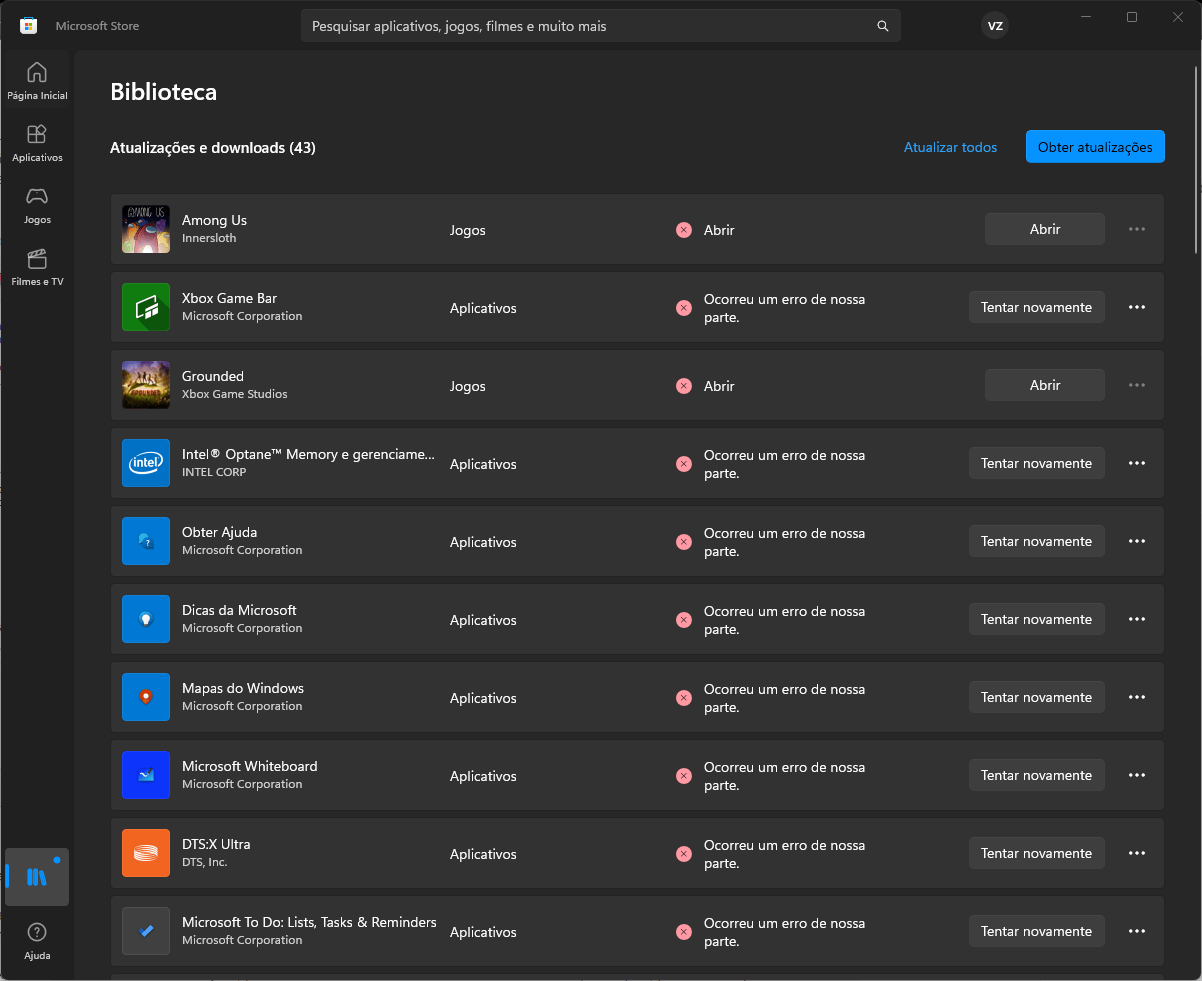The image size is (1202, 981).
Task: Open the Página Inicial home icon
Action: [x=37, y=80]
